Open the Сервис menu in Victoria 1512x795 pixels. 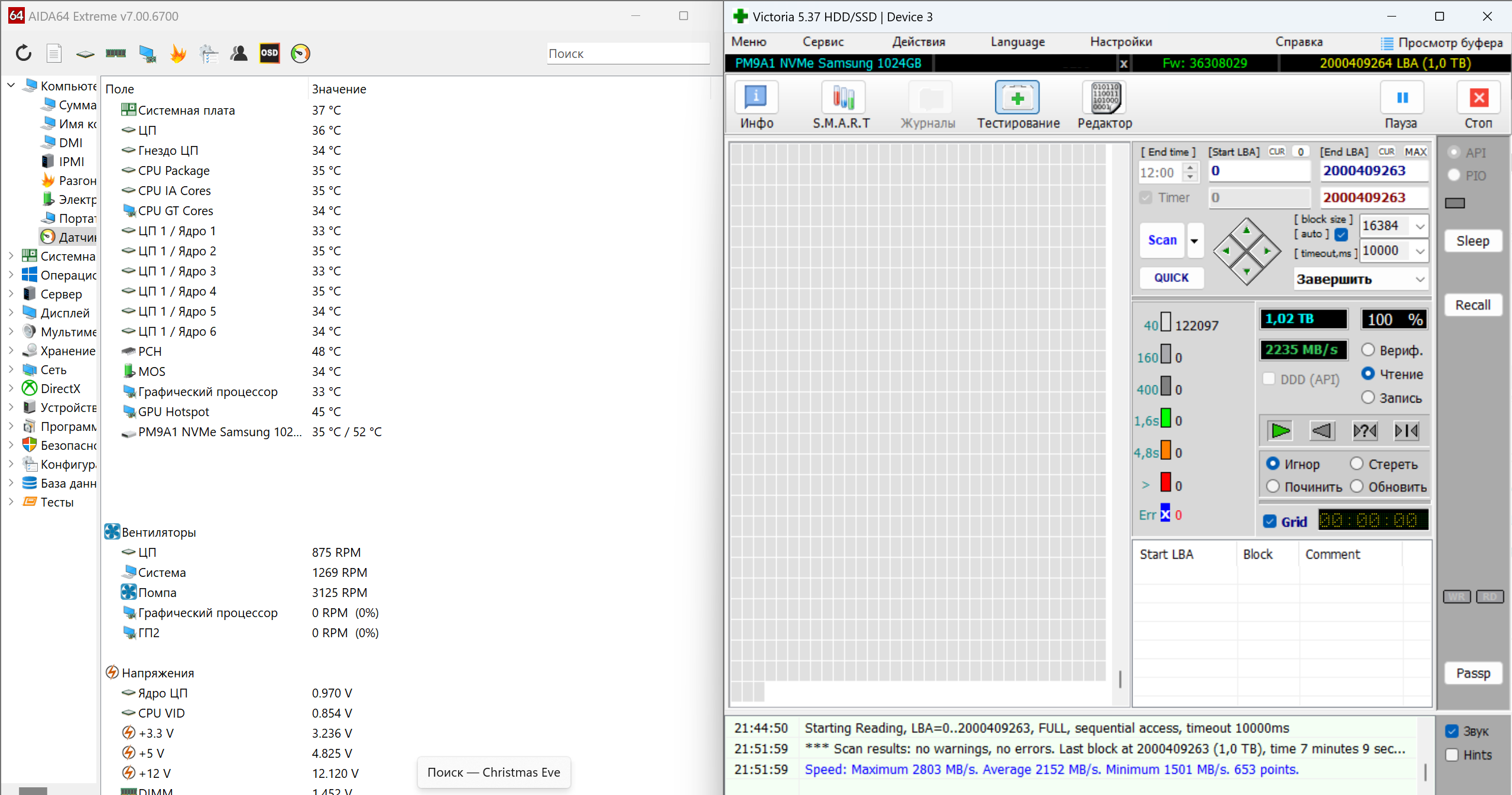click(x=823, y=42)
